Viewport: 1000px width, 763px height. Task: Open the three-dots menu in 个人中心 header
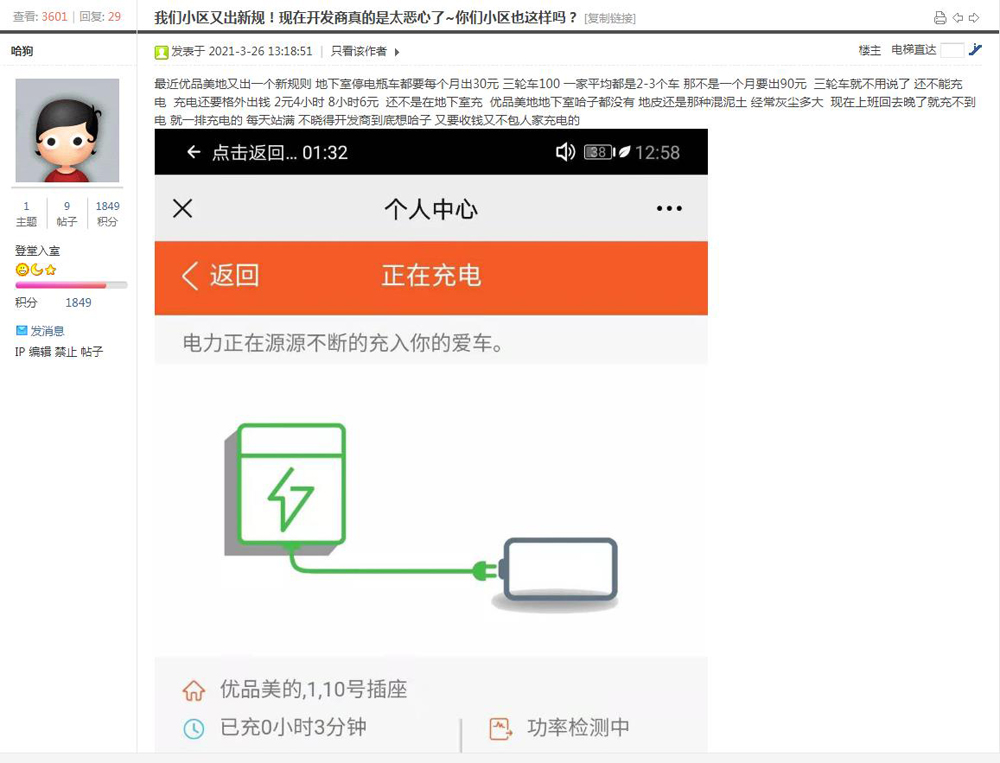(x=669, y=209)
